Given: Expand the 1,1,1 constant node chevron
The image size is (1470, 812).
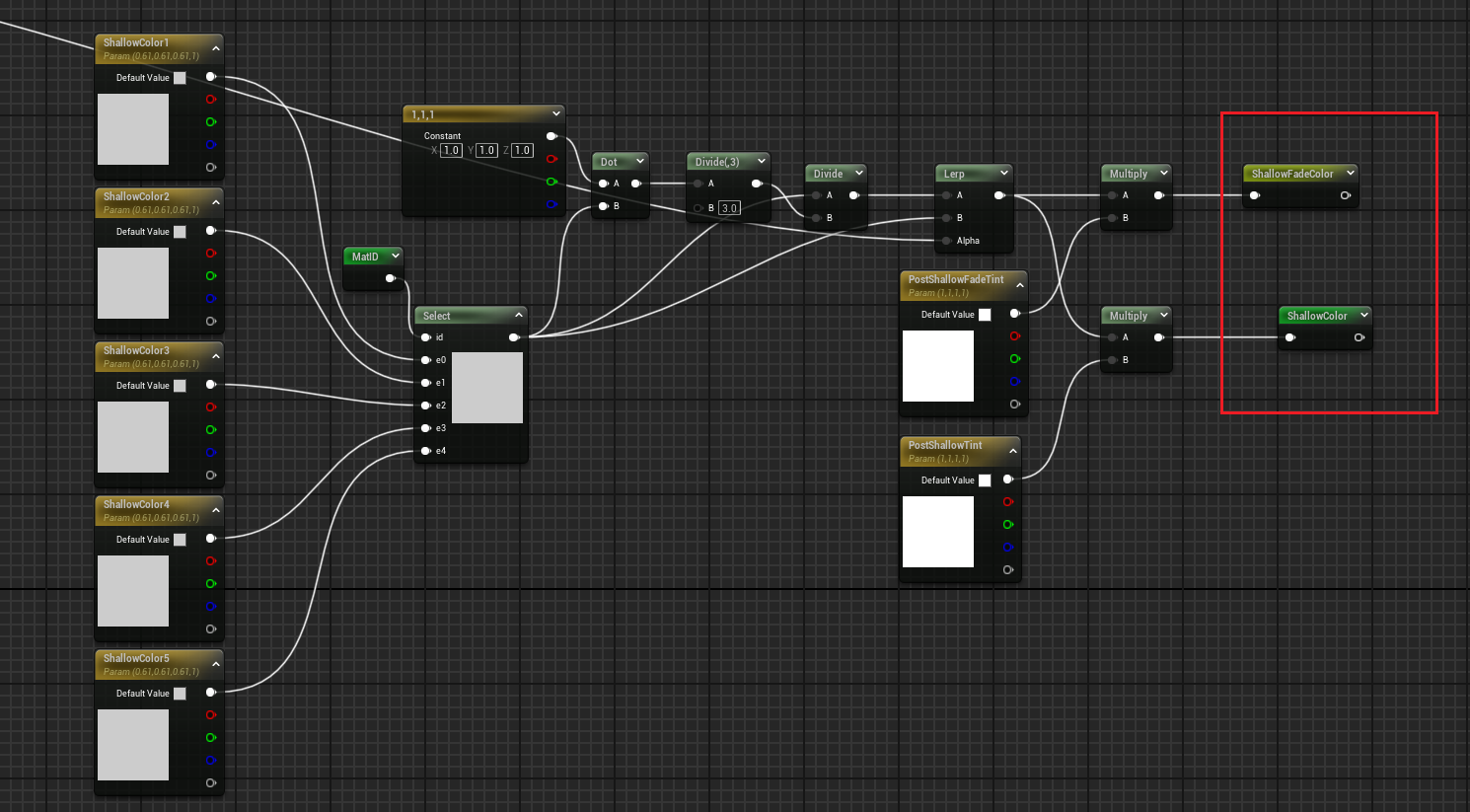Looking at the screenshot, I should [x=556, y=114].
